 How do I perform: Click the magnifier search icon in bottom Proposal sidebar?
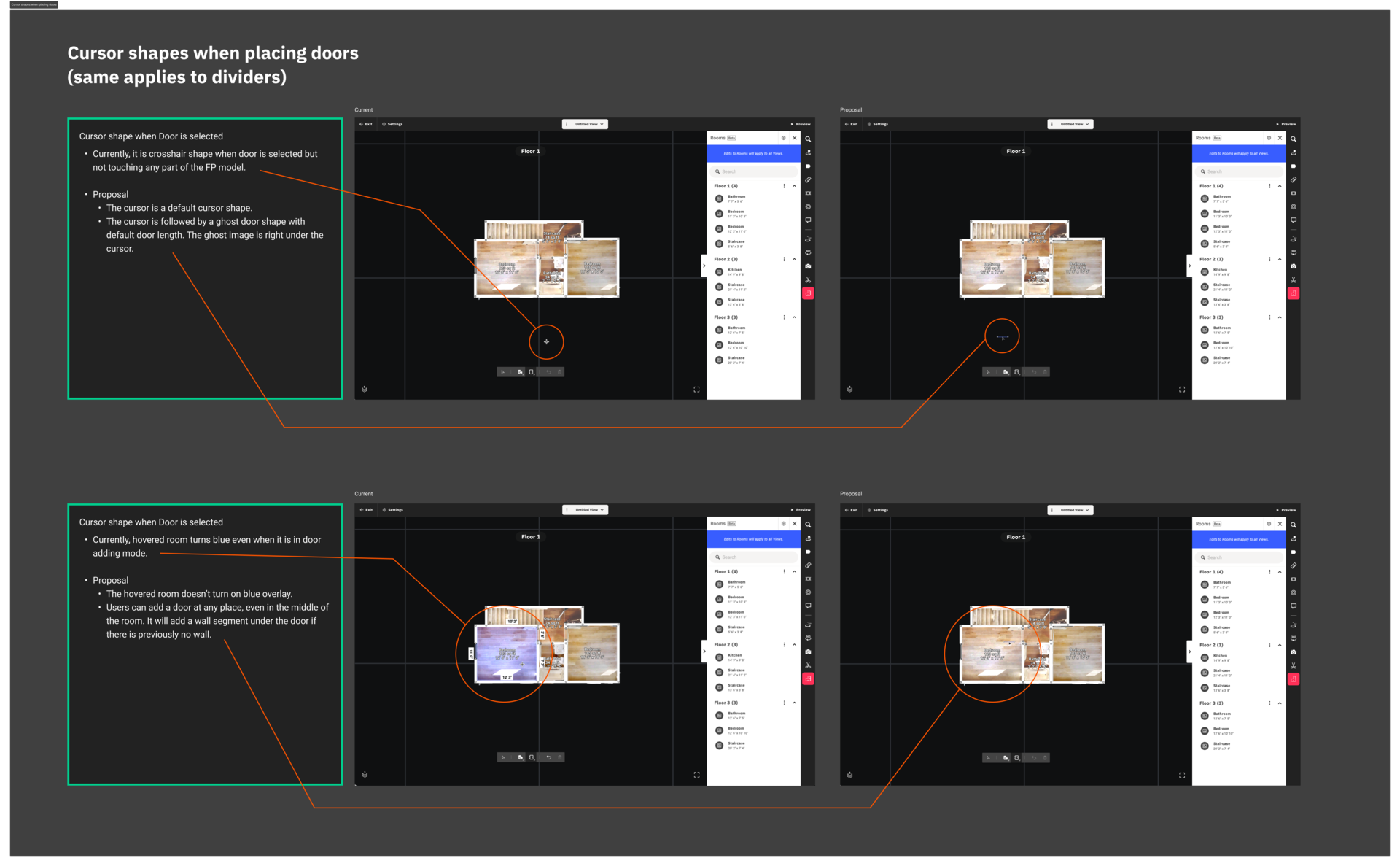(x=1293, y=525)
